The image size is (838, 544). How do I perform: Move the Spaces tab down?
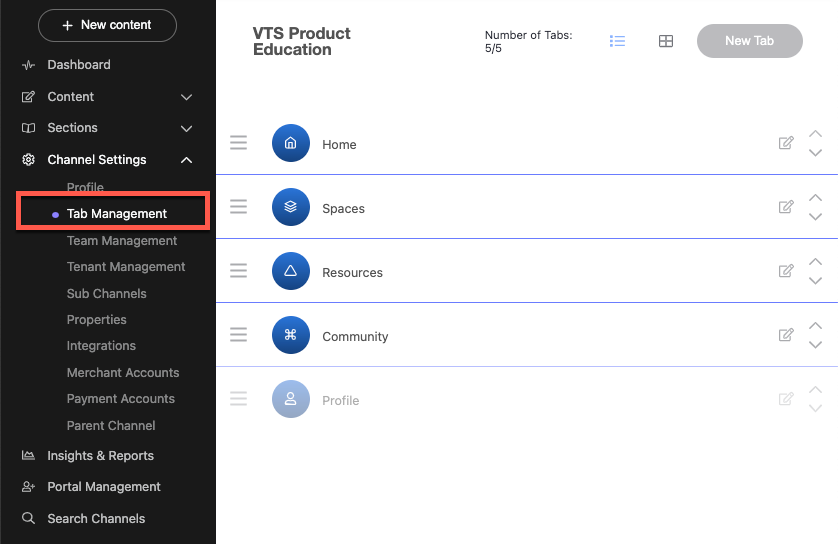(x=815, y=217)
